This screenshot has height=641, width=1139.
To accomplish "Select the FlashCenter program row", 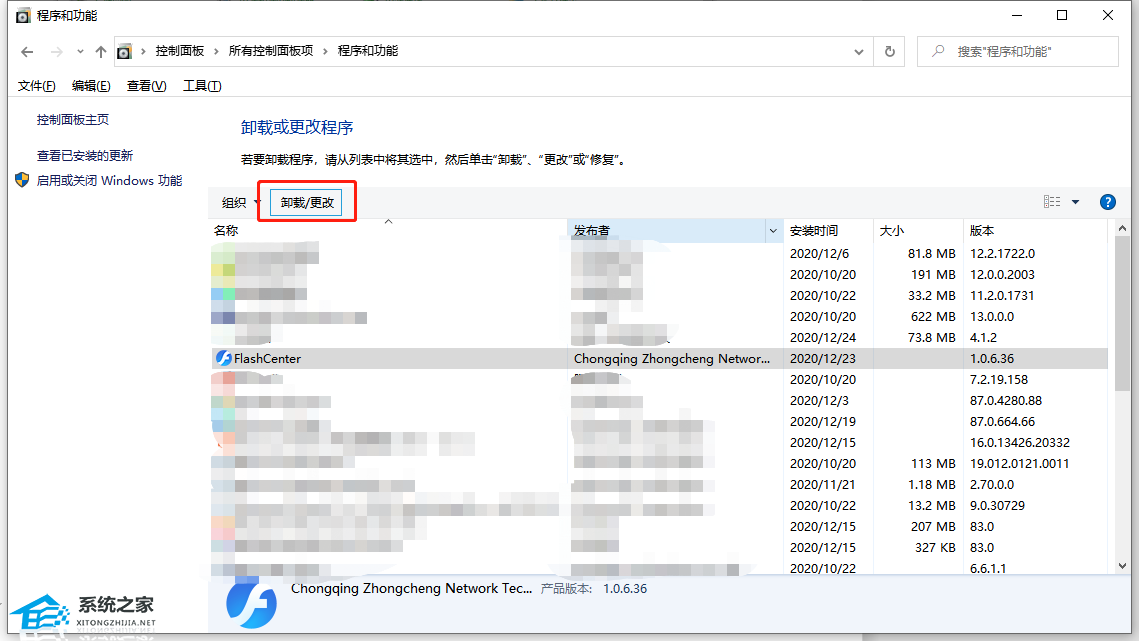I will 659,358.
